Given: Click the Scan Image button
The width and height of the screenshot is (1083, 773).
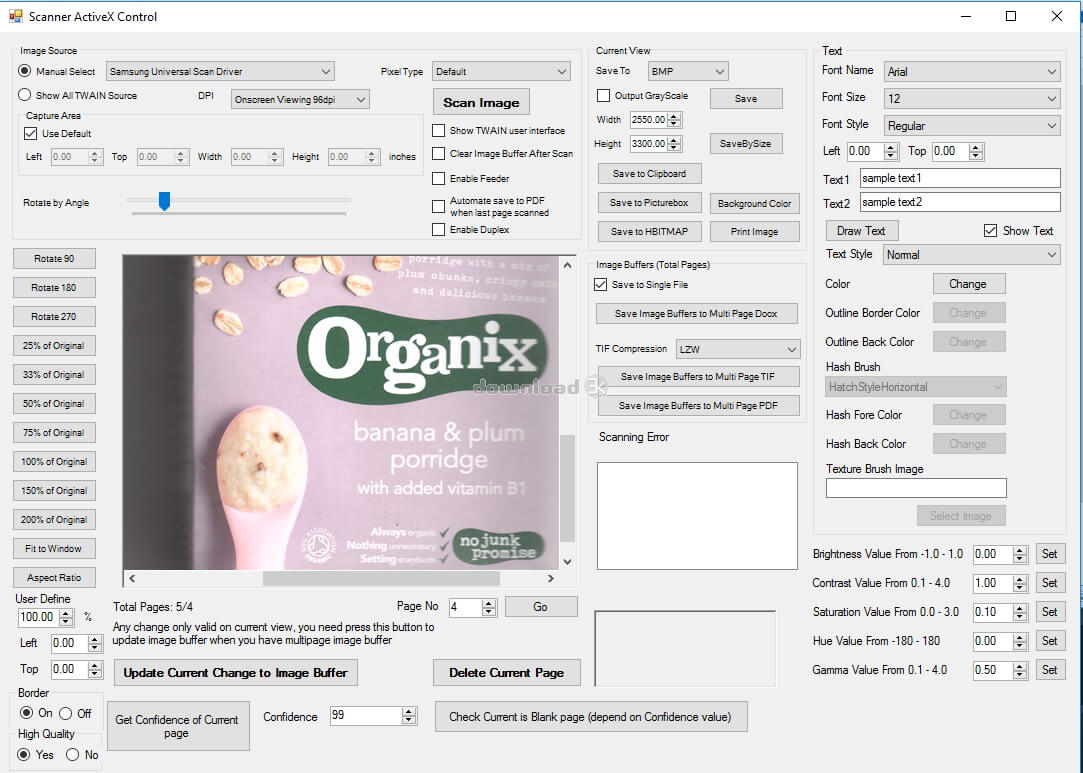Looking at the screenshot, I should pyautogui.click(x=481, y=102).
